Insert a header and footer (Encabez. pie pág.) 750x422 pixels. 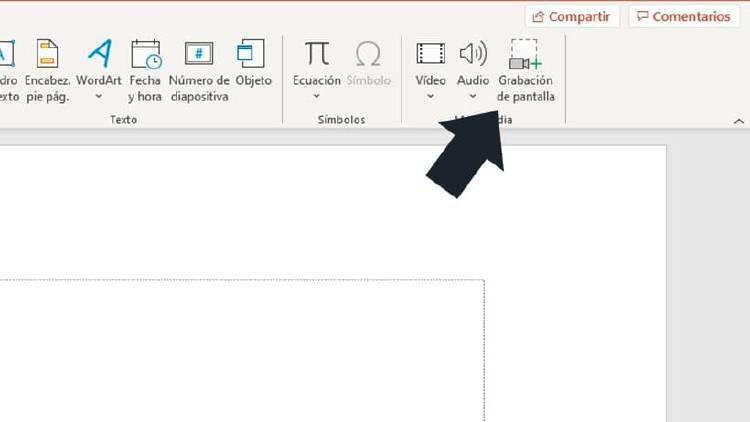47,70
